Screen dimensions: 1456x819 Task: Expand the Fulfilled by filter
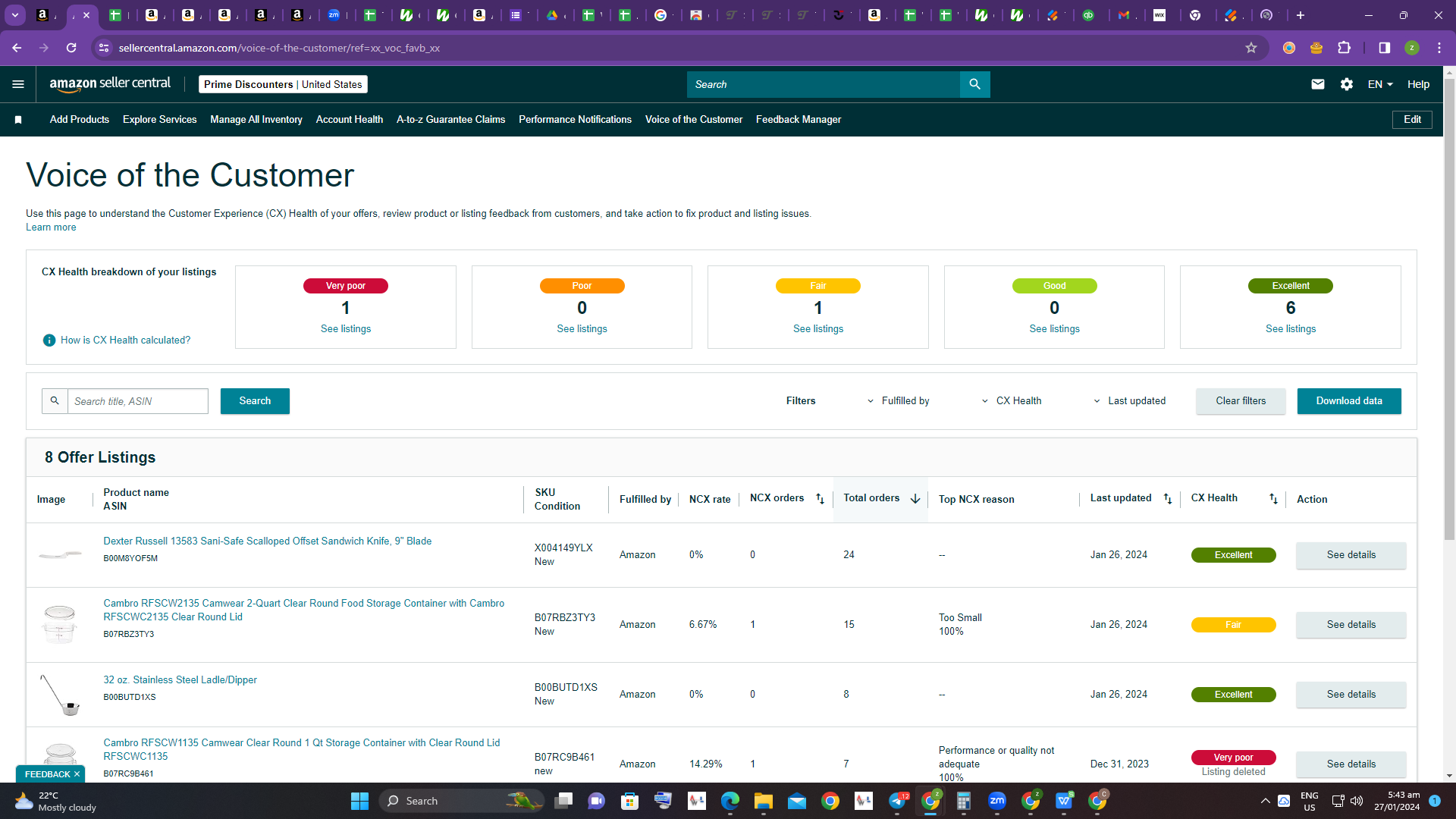click(x=899, y=401)
